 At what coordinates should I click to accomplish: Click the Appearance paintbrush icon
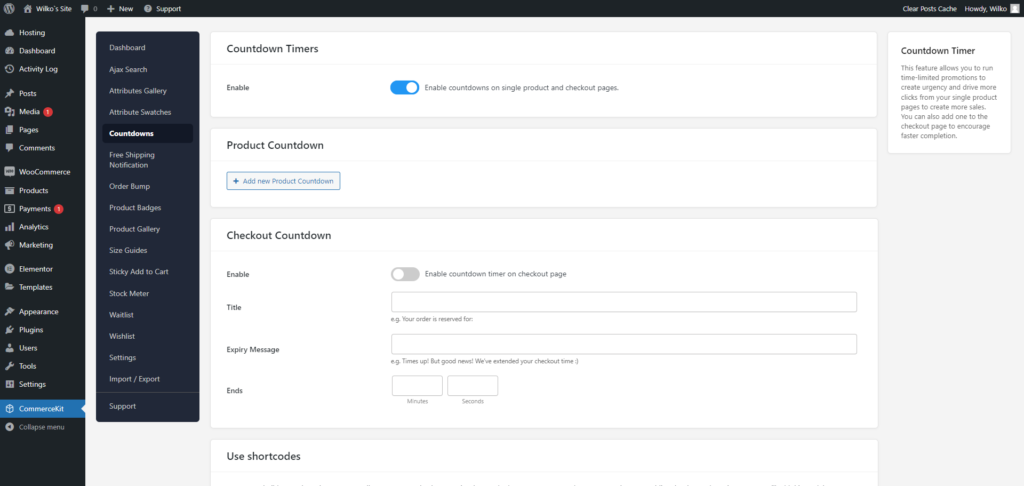click(9, 312)
